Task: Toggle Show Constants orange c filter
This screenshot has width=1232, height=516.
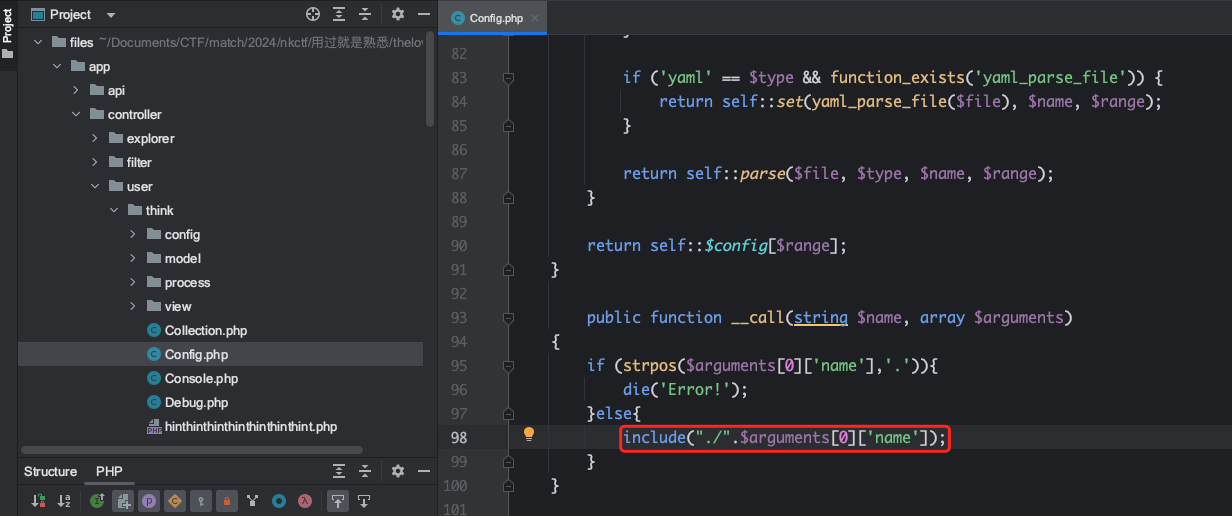Action: [174, 500]
